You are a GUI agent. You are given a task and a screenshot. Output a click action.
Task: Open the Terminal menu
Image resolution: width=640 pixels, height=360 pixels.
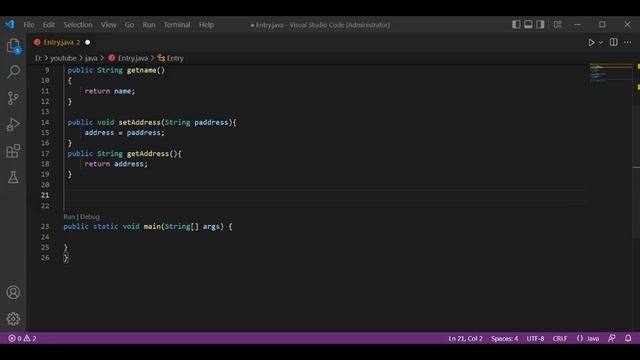pos(177,25)
